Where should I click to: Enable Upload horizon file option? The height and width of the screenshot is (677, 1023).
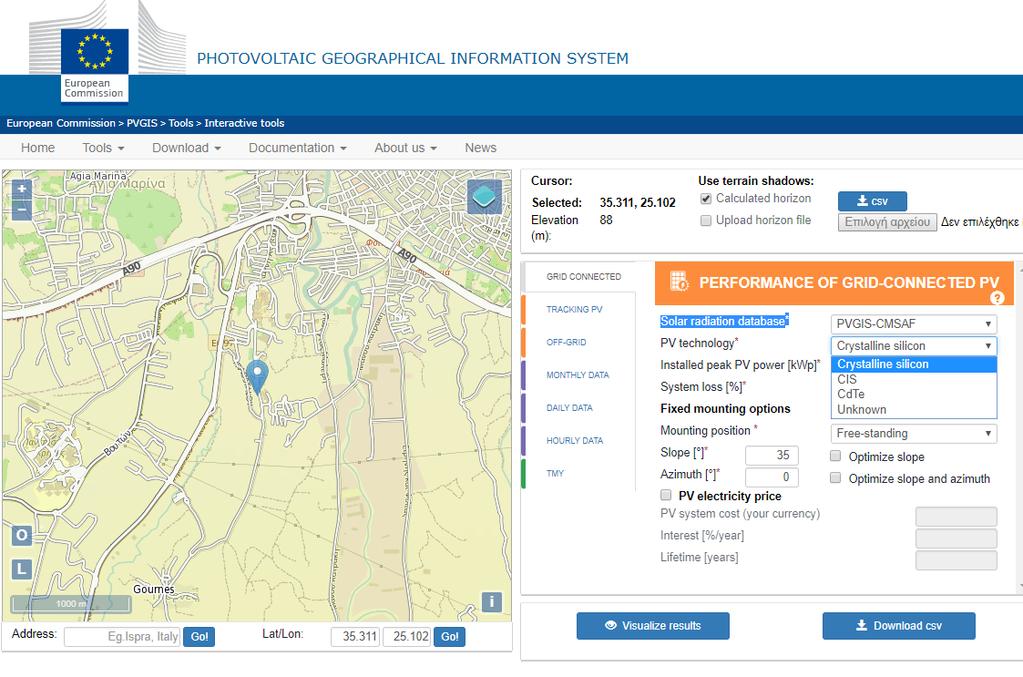pos(705,220)
